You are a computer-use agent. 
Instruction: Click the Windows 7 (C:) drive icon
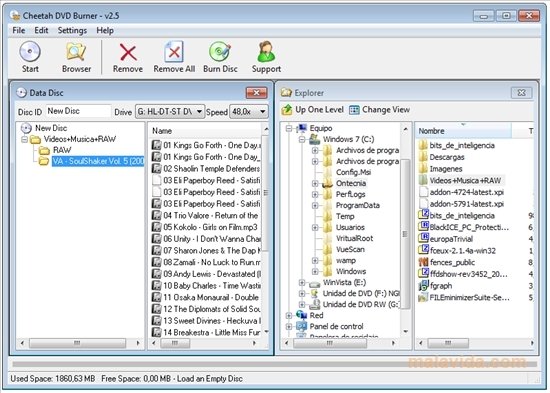tap(315, 139)
